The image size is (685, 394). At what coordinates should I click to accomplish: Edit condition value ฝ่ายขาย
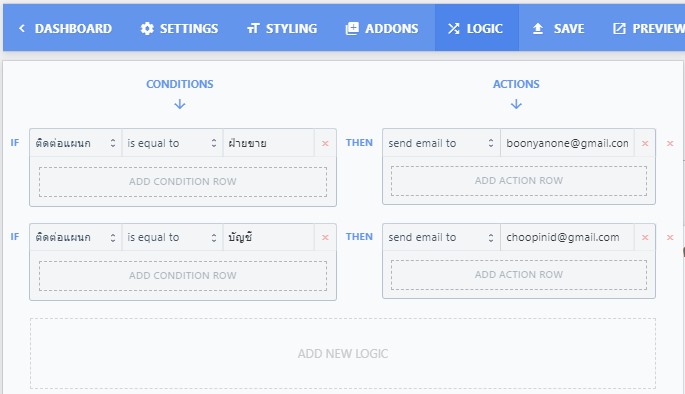(269, 143)
